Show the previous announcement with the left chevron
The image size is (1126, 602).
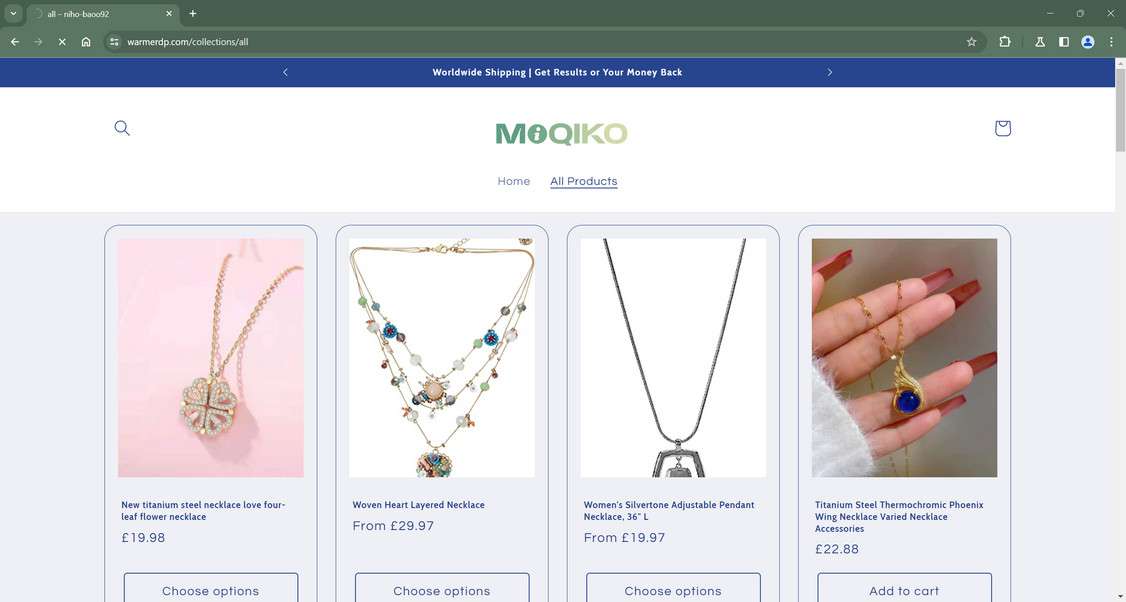pyautogui.click(x=285, y=72)
